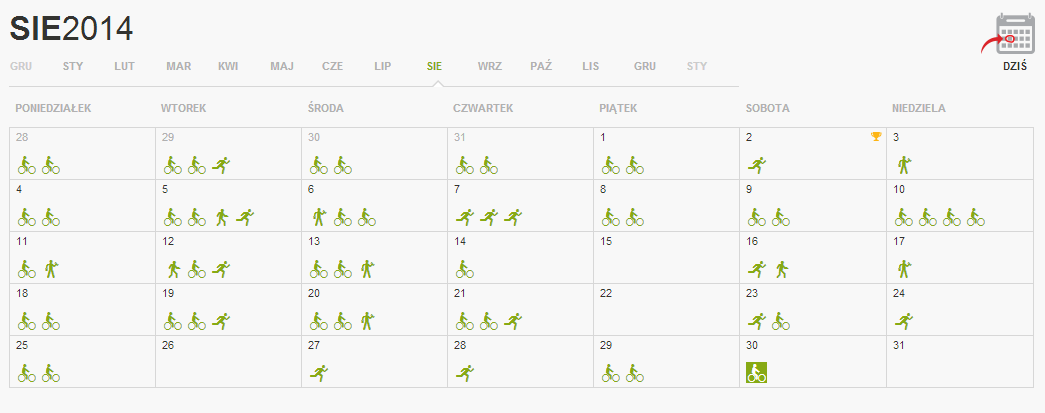
Task: Open the hiking workout on August 17
Action: [x=904, y=268]
